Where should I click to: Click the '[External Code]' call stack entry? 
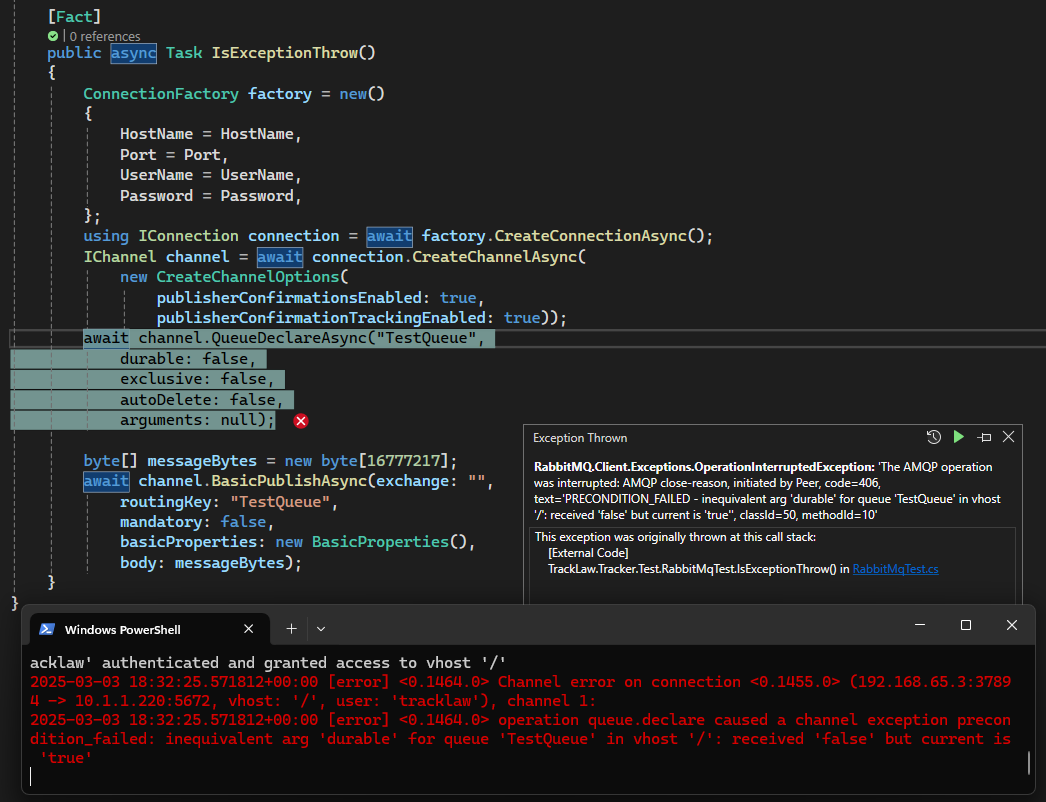(x=588, y=553)
